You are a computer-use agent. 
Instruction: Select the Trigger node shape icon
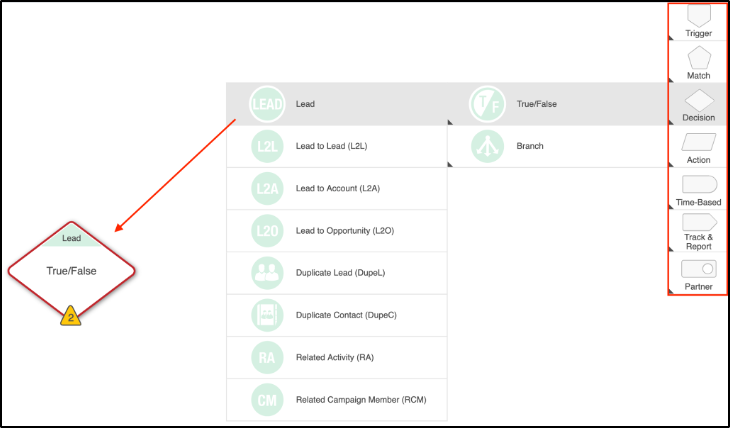pyautogui.click(x=698, y=16)
